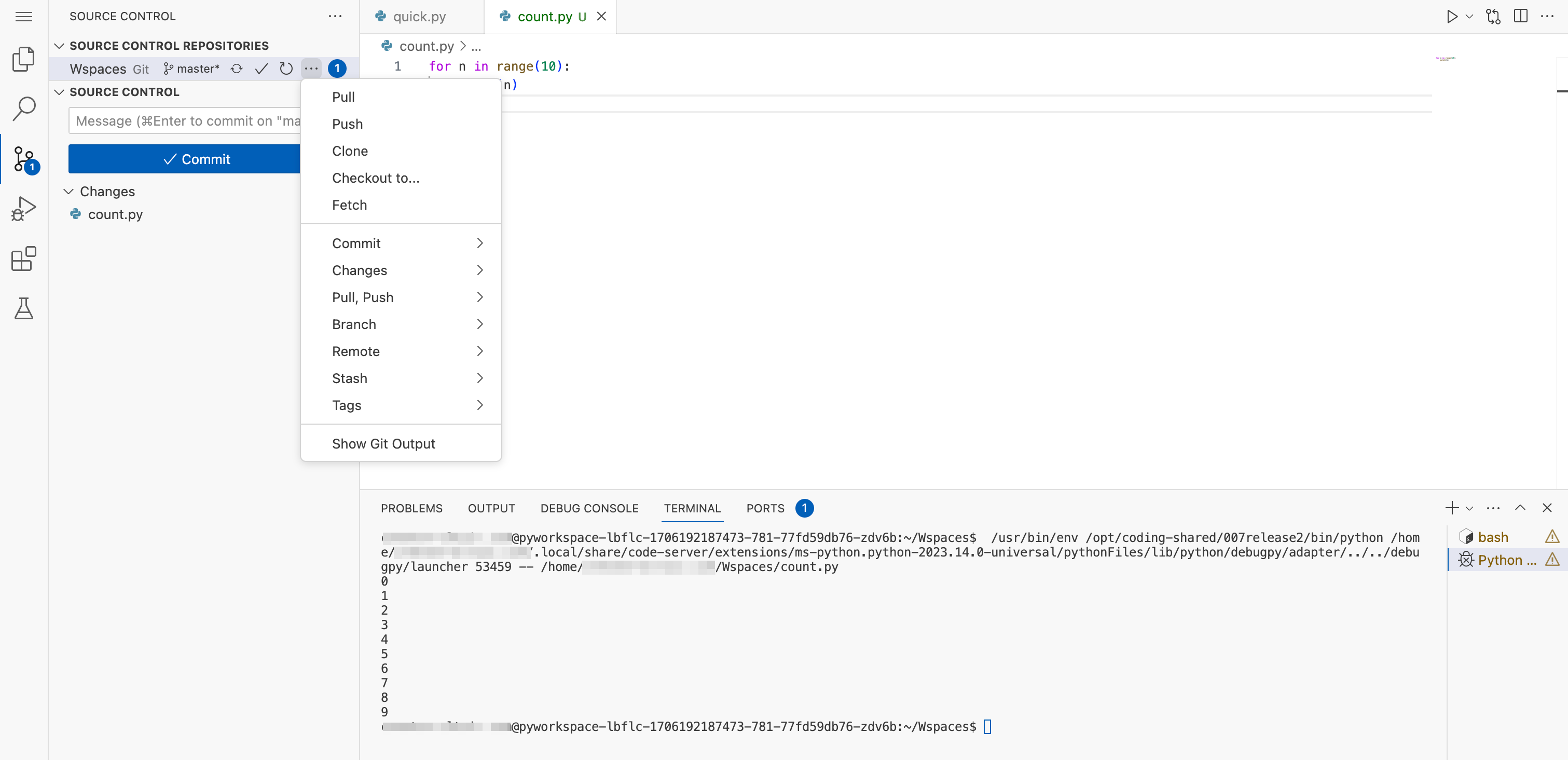Collapse the Source Control section
The height and width of the screenshot is (760, 1568).
(59, 92)
